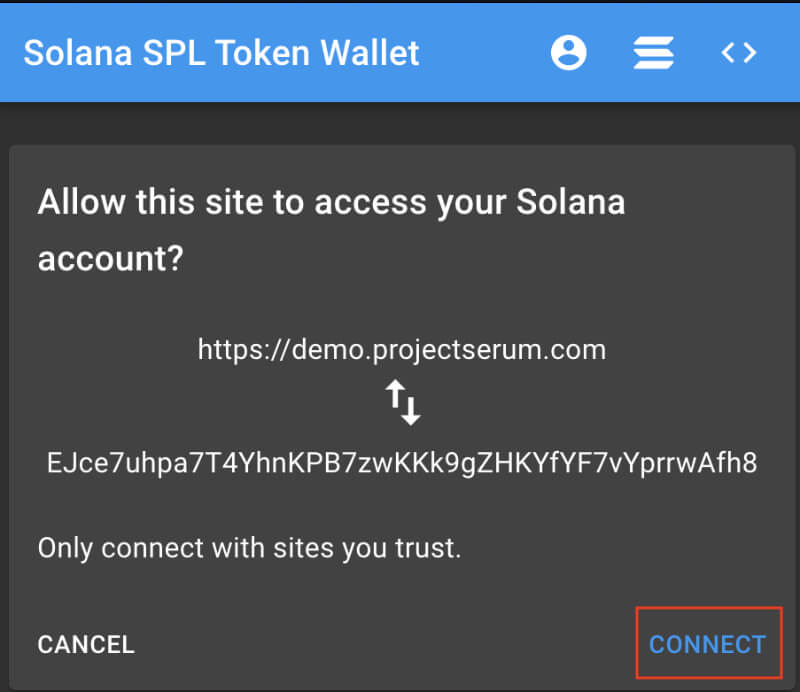Click the Solana network stack icon
The width and height of the screenshot is (800, 692).
click(x=653, y=53)
